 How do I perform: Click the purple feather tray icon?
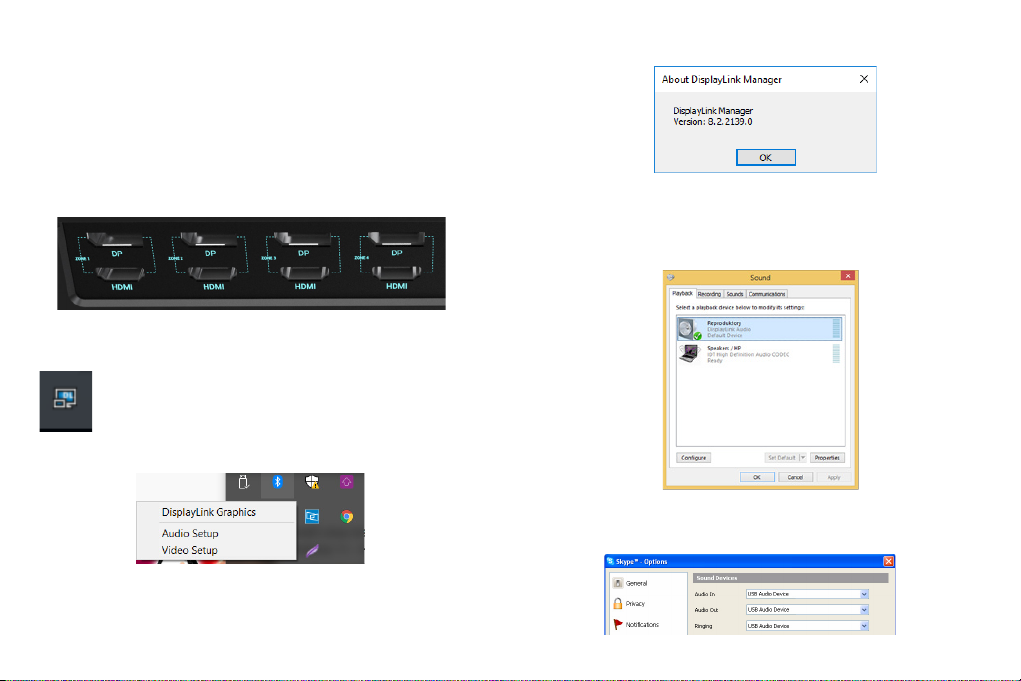pyautogui.click(x=313, y=549)
